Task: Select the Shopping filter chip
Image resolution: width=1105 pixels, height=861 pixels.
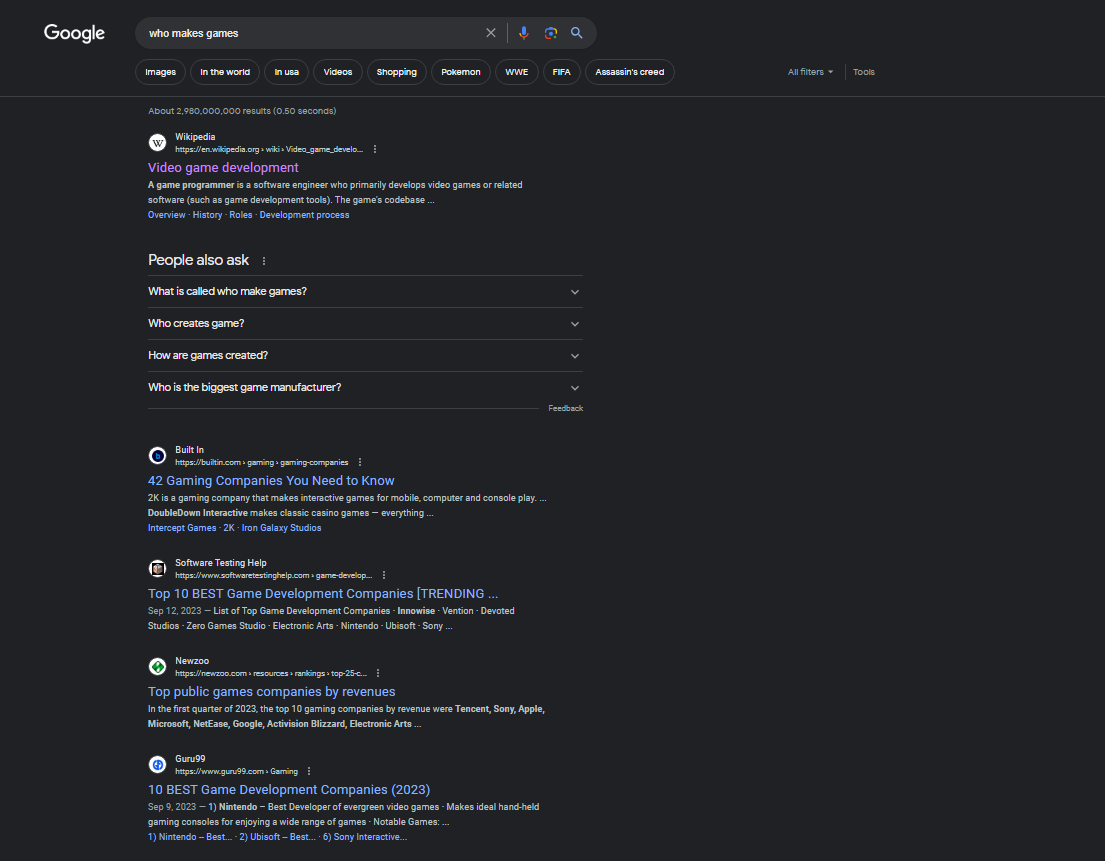Action: tap(397, 72)
